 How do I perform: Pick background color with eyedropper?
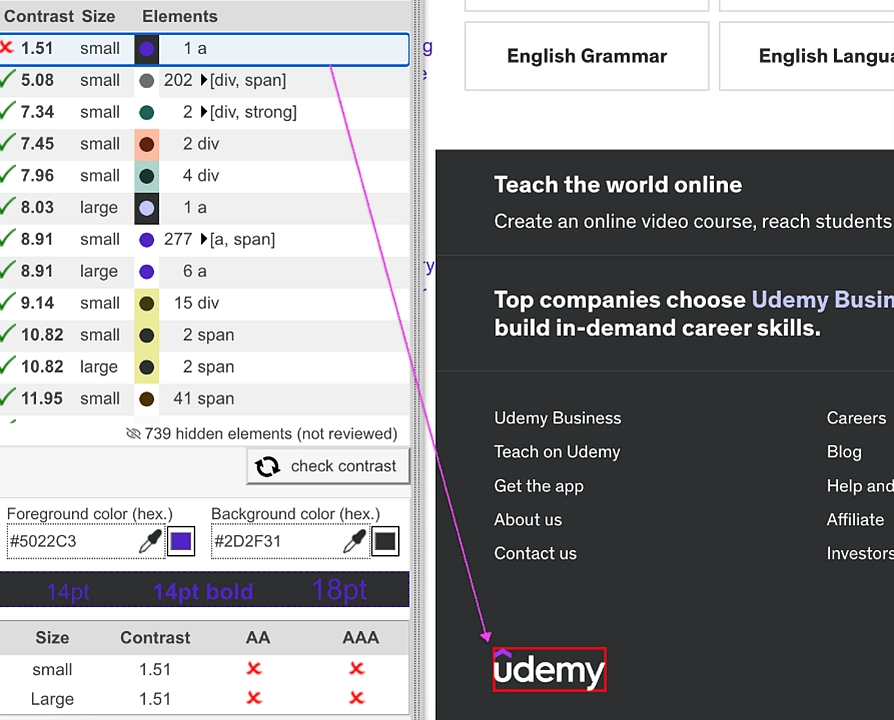pos(354,541)
